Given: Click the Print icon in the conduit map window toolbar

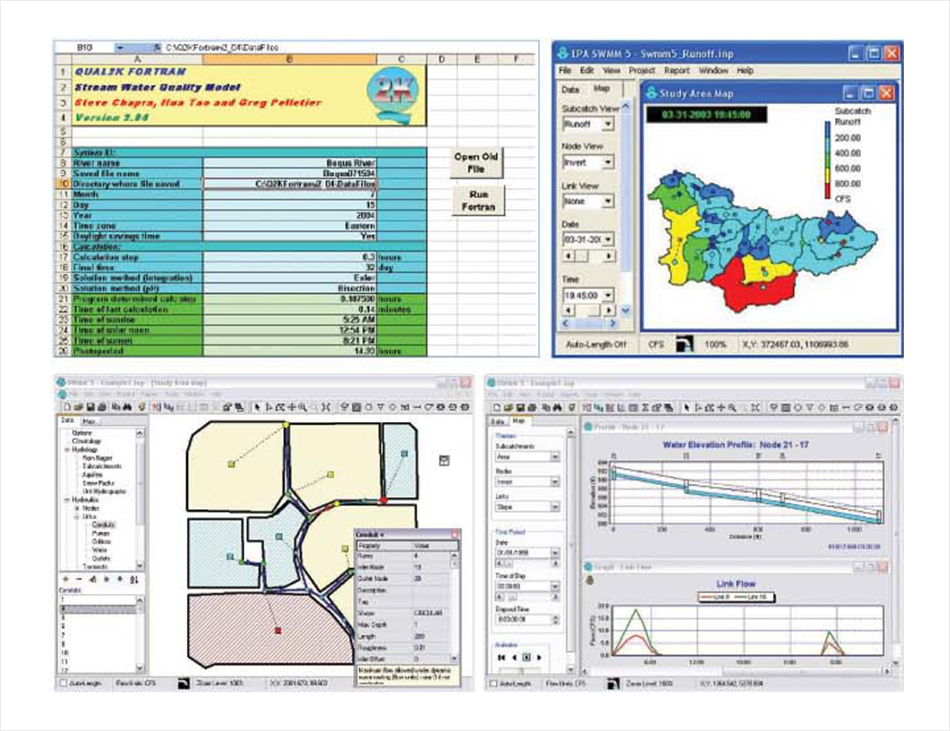Looking at the screenshot, I should [102, 408].
